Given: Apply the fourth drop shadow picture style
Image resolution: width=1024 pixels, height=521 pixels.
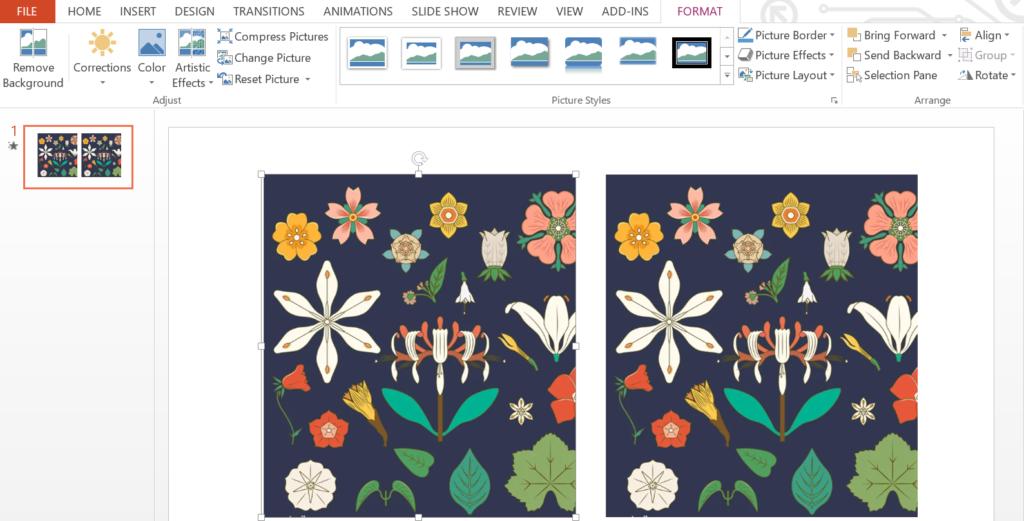Looking at the screenshot, I should coord(530,52).
